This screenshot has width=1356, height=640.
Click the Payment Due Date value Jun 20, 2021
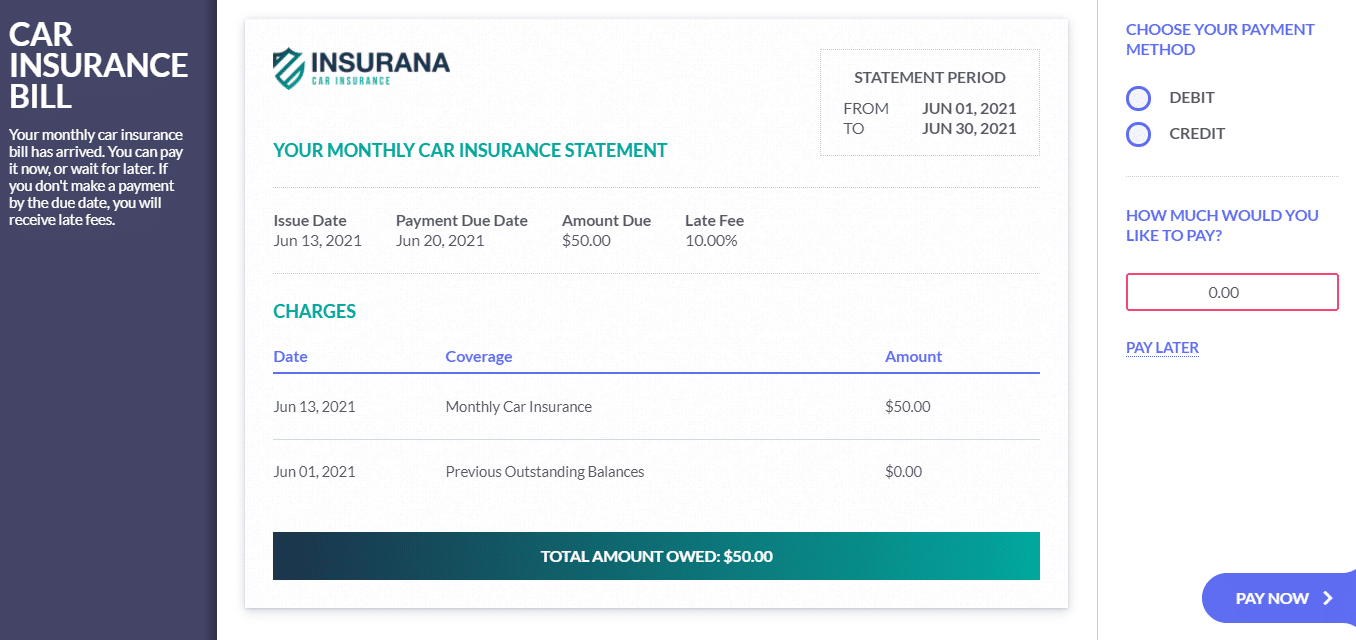coord(440,241)
